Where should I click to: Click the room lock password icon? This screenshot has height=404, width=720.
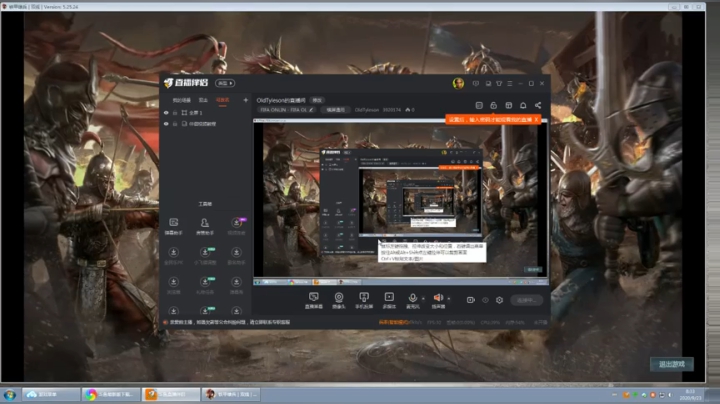coord(494,105)
